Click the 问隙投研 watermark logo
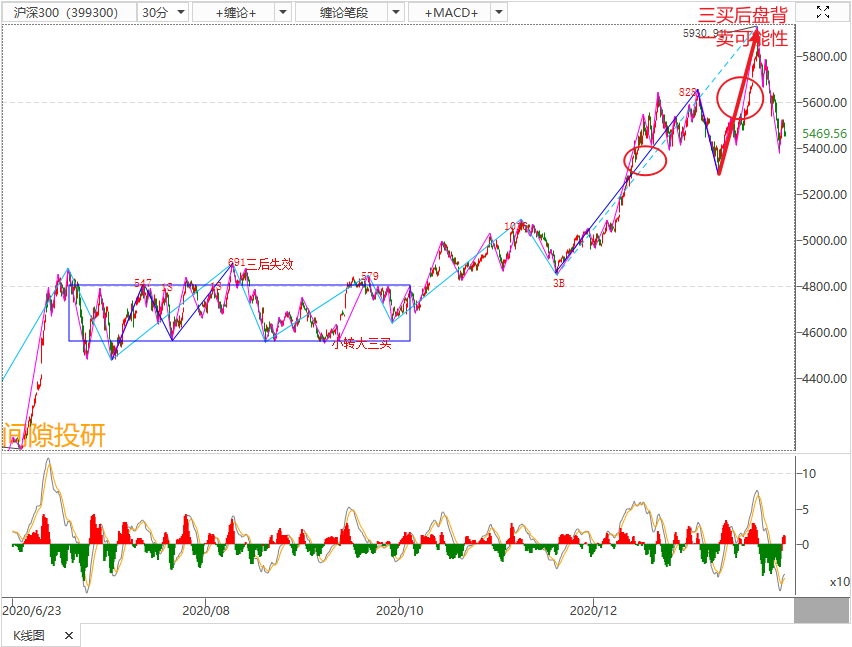 pos(54,436)
